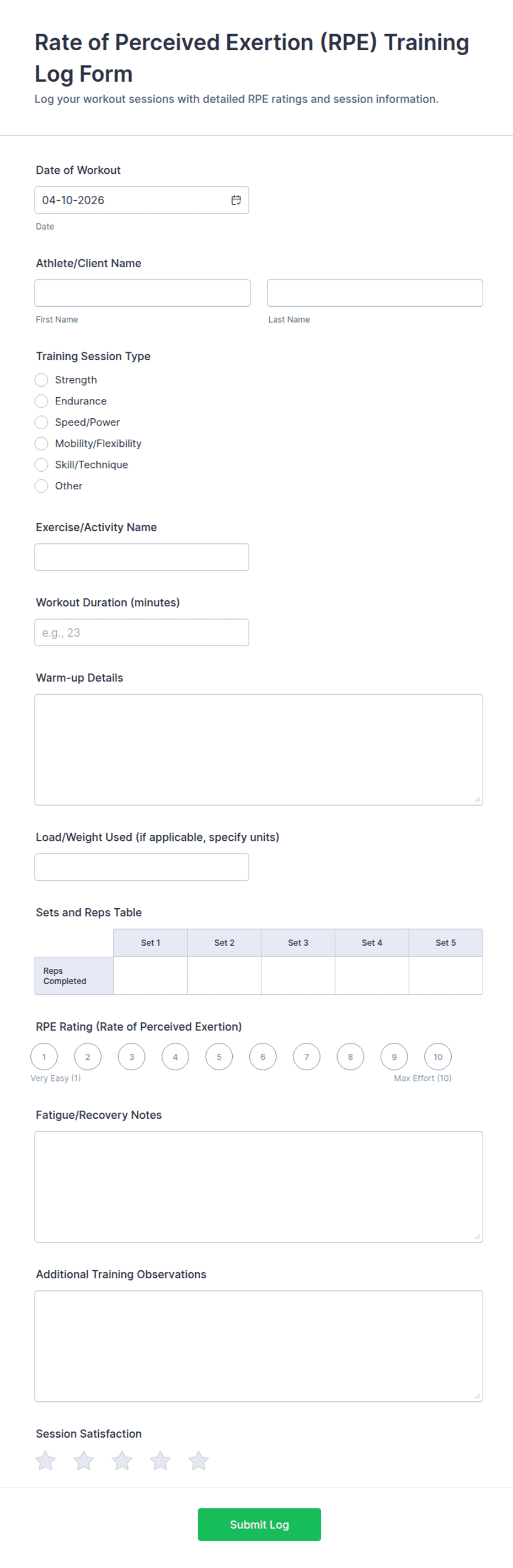Select the Strength session type
The image size is (513, 1568).
click(41, 380)
